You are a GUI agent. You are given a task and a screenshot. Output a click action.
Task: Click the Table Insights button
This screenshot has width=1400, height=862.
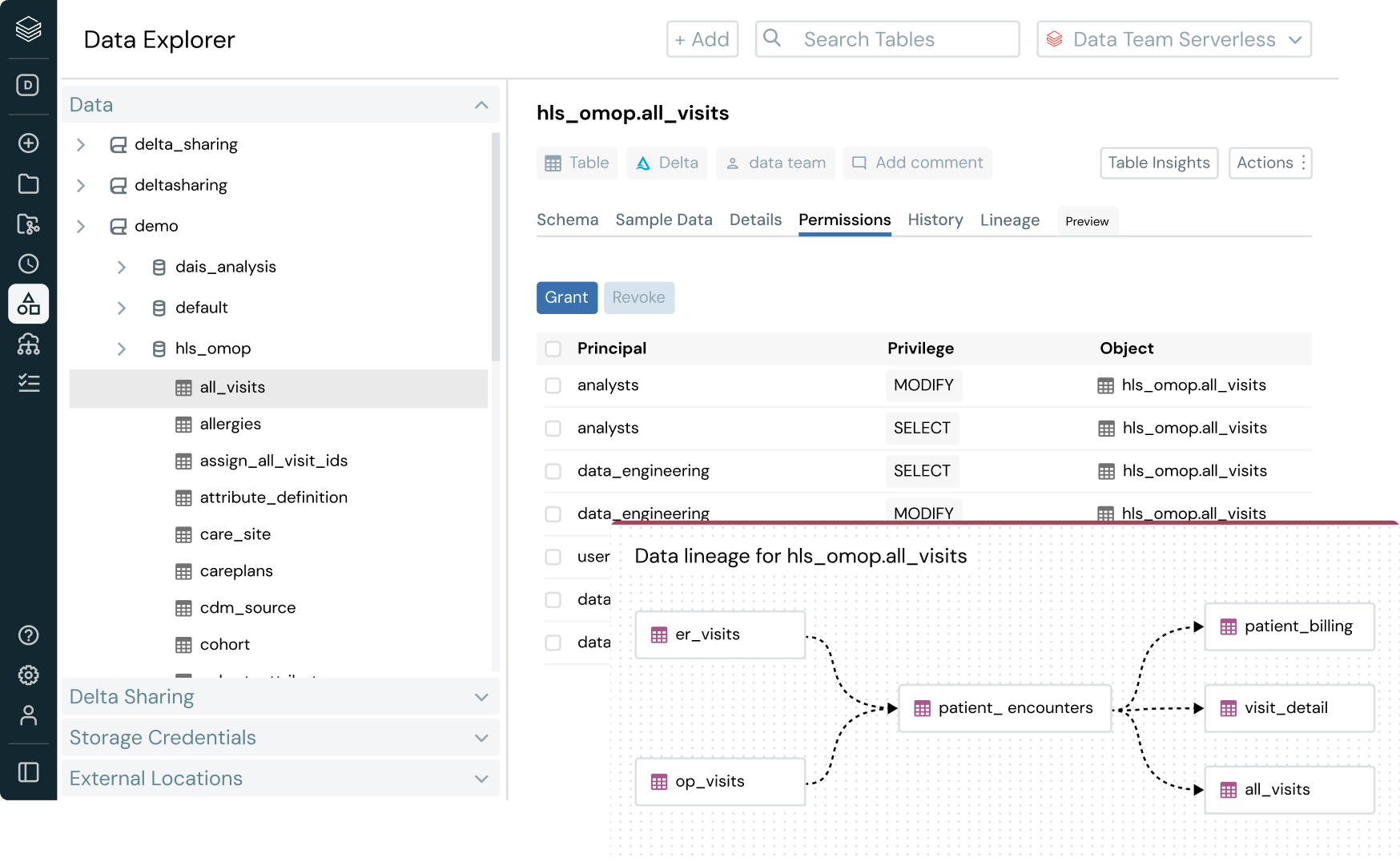pos(1158,163)
